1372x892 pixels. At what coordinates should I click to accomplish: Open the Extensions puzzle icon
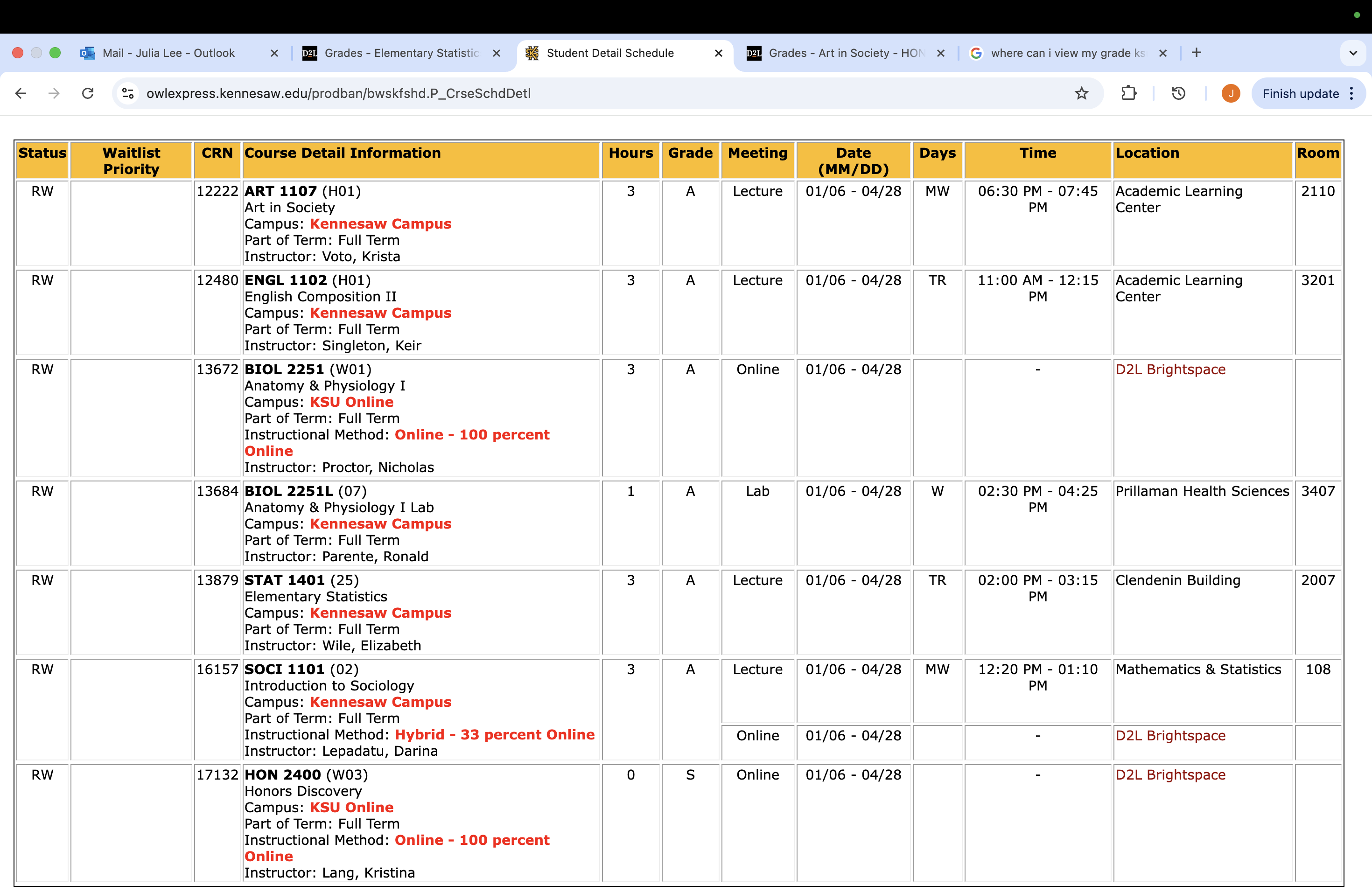pos(1129,93)
